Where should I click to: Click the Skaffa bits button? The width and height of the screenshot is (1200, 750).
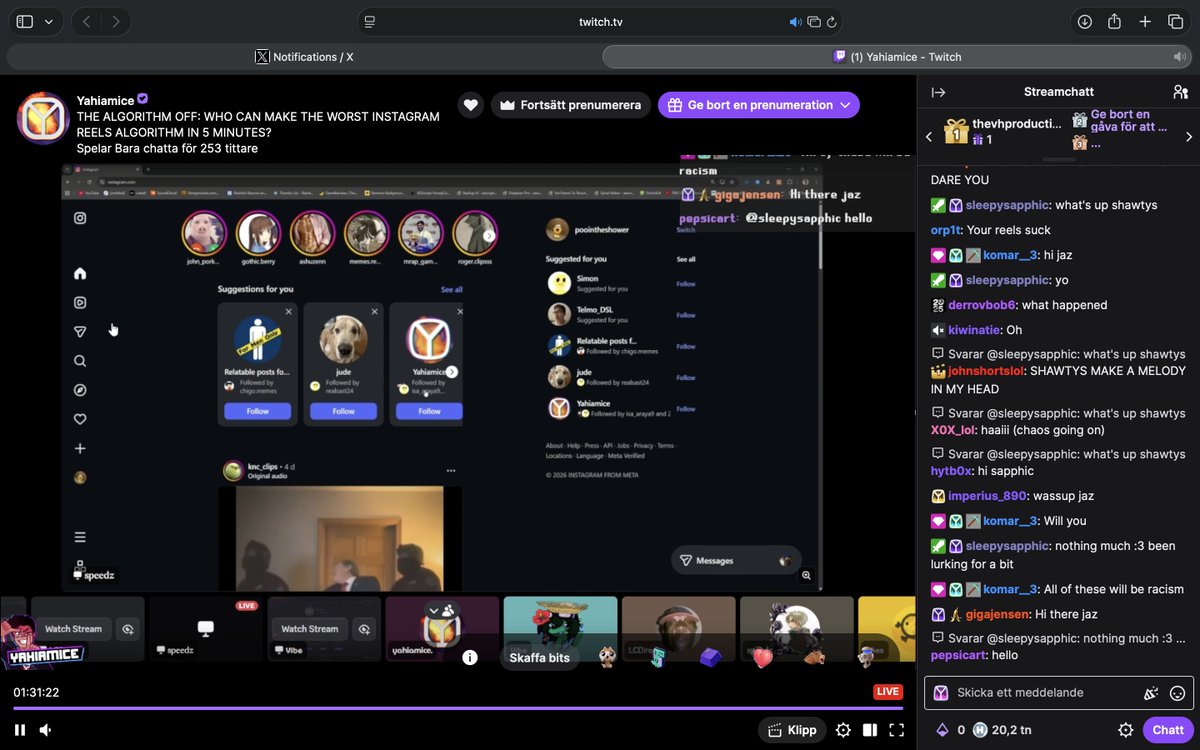click(x=539, y=657)
